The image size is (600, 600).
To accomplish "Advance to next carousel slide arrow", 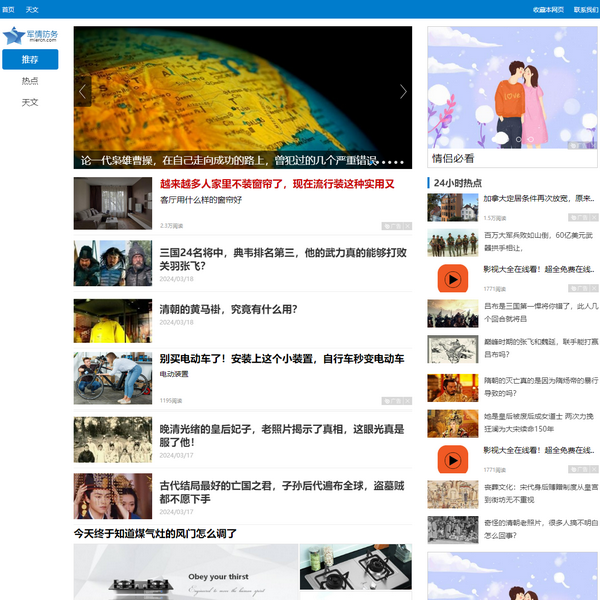I will coord(403,91).
